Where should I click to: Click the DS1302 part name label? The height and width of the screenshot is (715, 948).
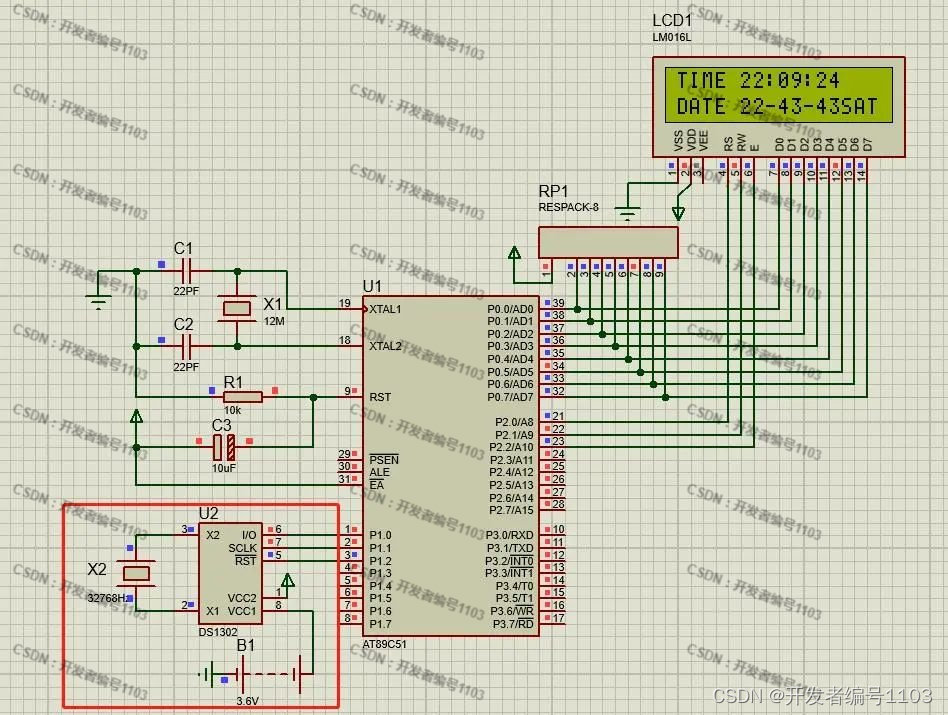click(218, 632)
